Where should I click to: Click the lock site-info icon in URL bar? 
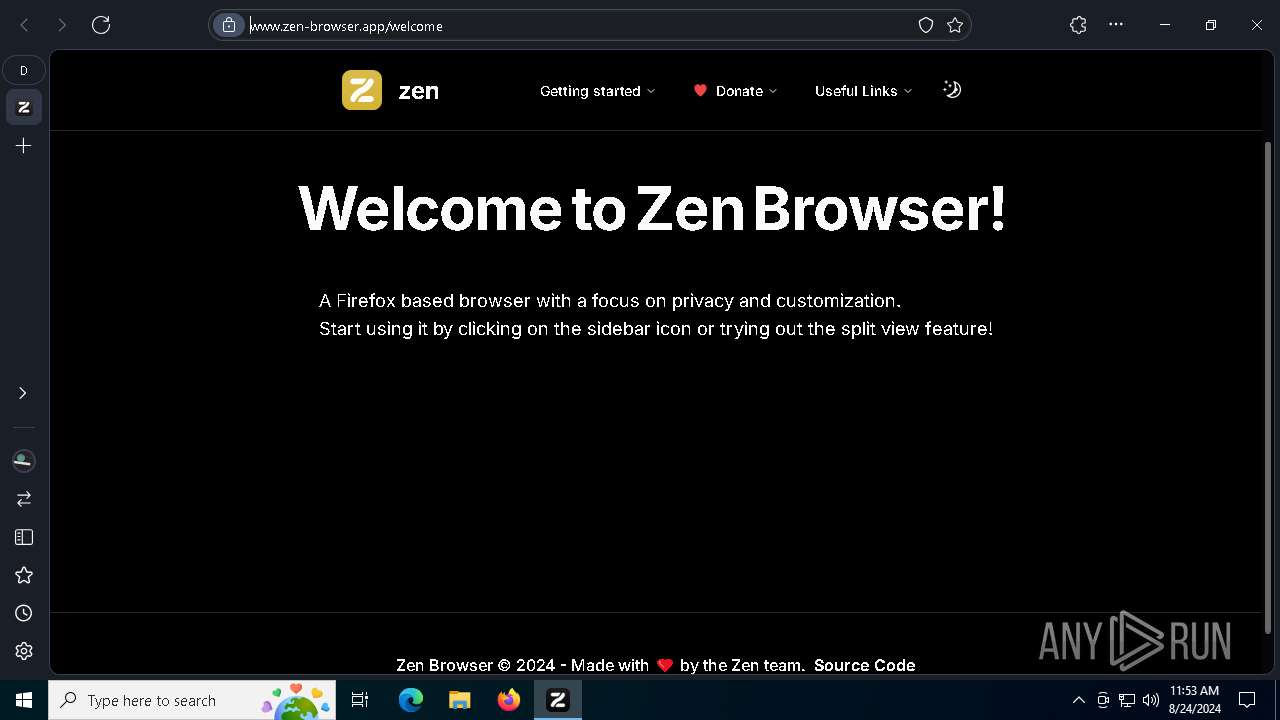[229, 25]
